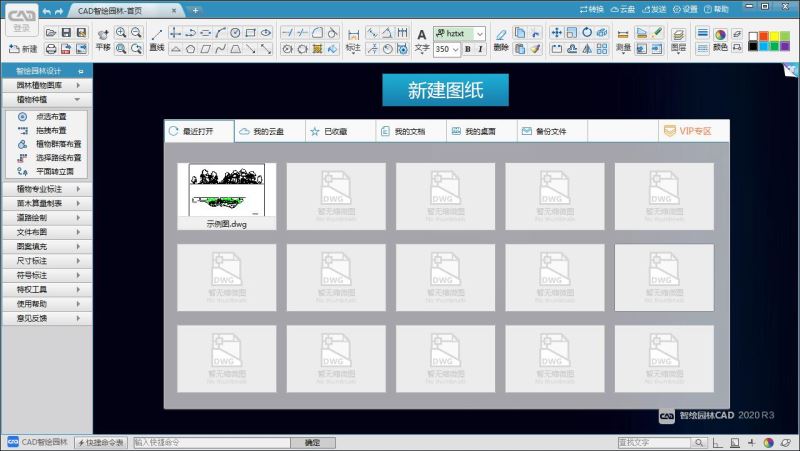Open the VIP专区 tab
This screenshot has width=800, height=451.
pyautogui.click(x=694, y=131)
